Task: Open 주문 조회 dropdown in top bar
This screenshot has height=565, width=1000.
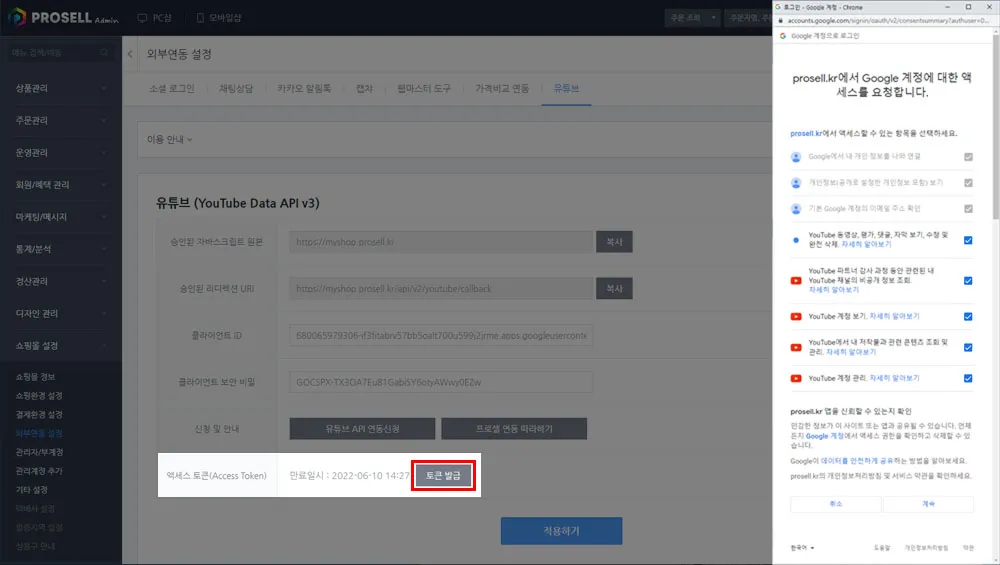Action: pyautogui.click(x=693, y=18)
